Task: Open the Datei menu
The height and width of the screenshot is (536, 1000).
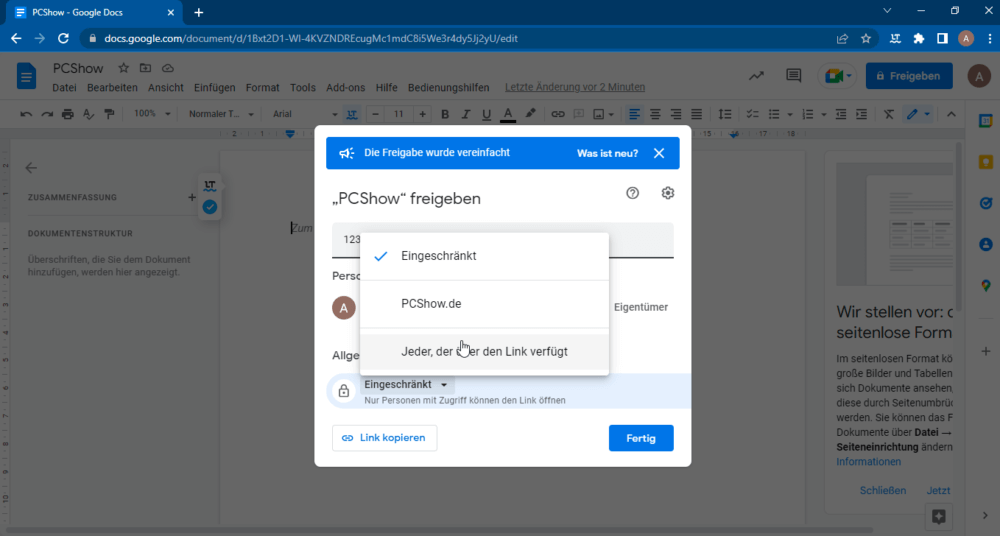Action: tap(64, 87)
